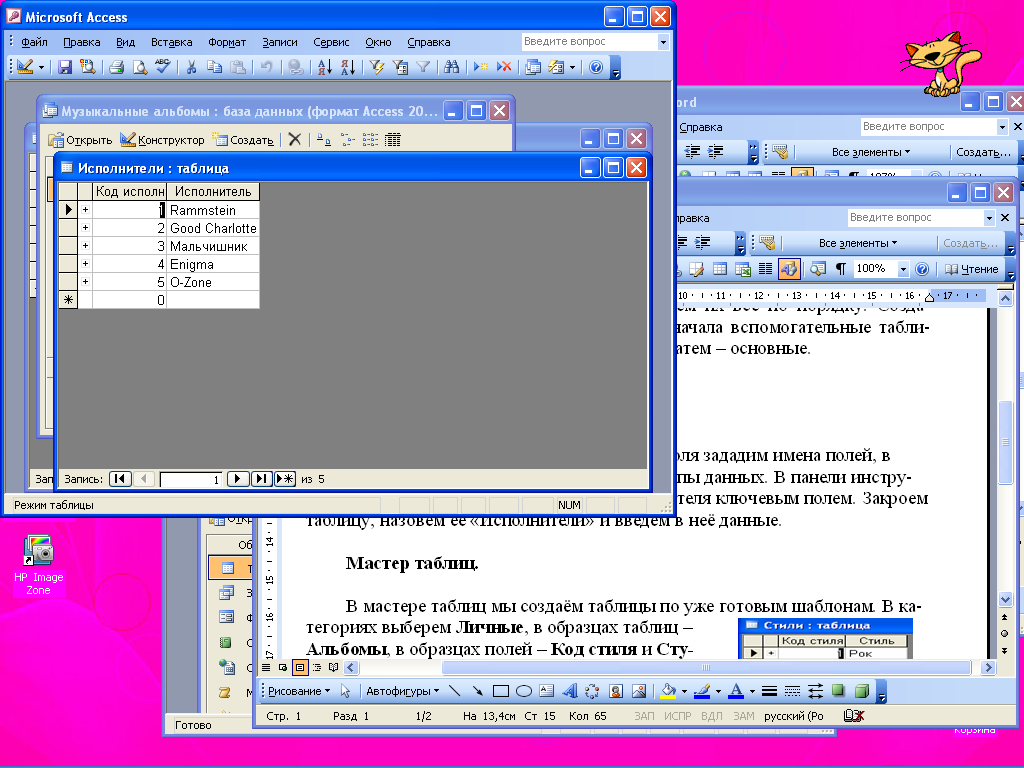Click the Sort Descending icon
Image resolution: width=1024 pixels, height=768 pixels.
(x=348, y=67)
